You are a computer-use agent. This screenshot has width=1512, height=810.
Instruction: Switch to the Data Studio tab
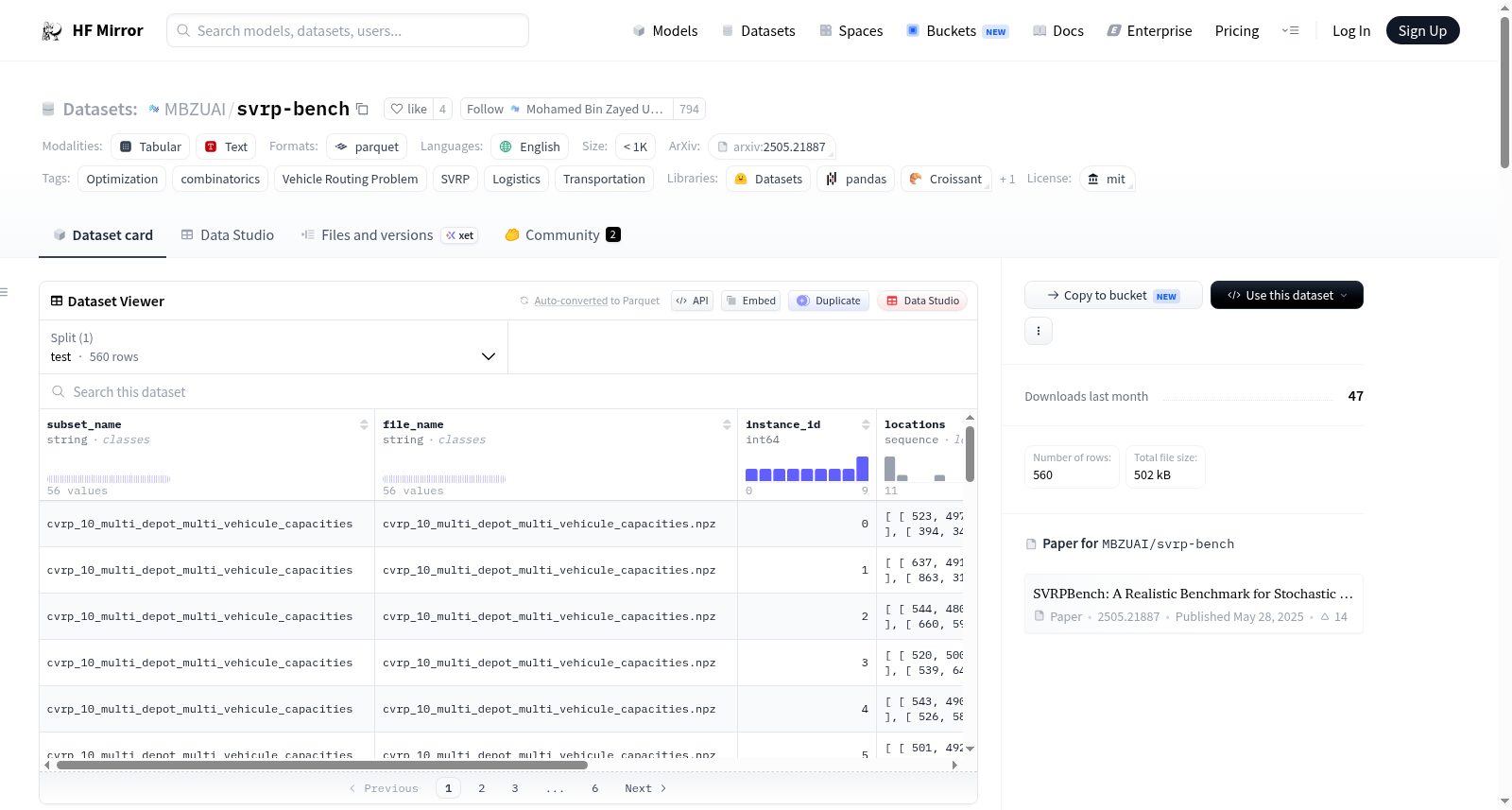[228, 235]
